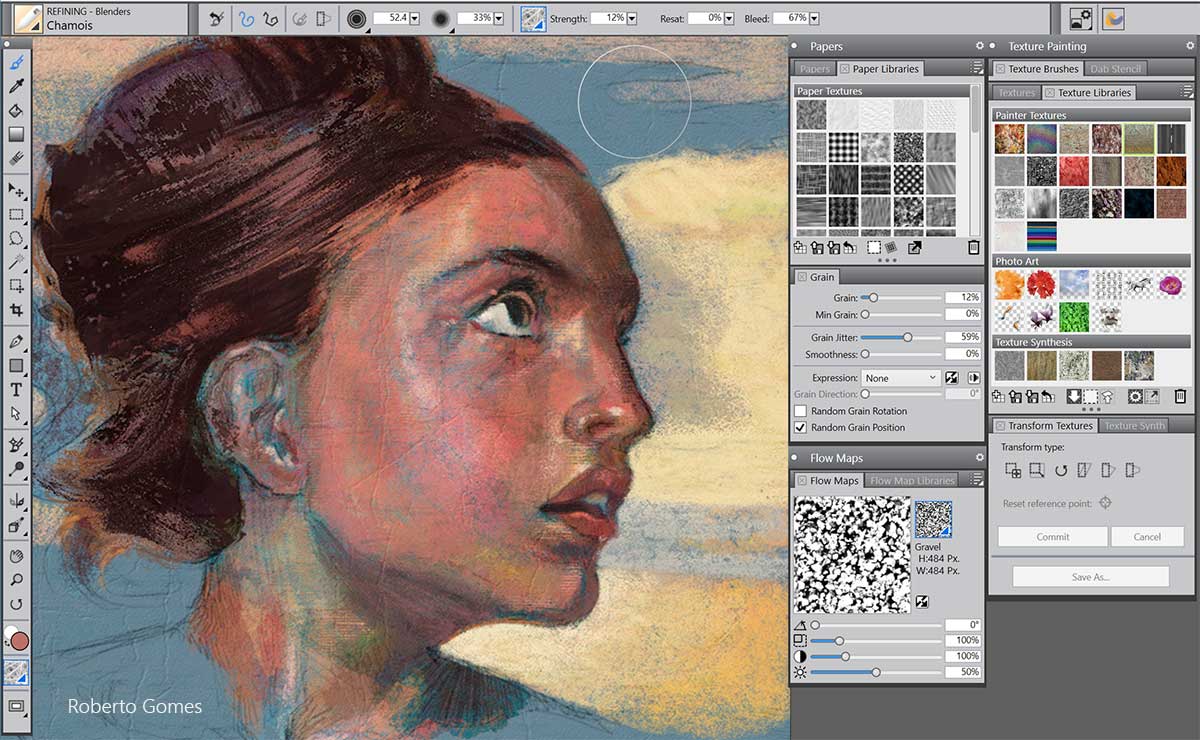Pick the Grabber hand tool

(16, 556)
